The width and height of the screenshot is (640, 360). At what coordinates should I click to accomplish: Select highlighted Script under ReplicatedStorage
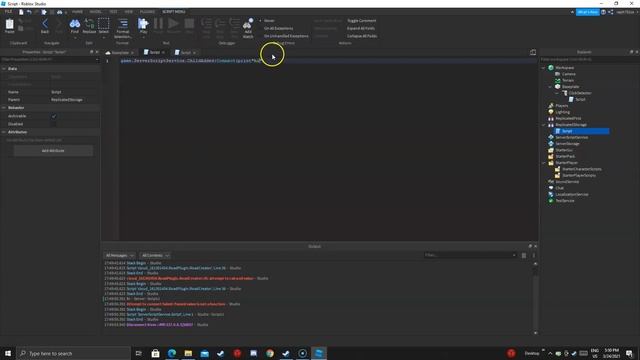coord(567,131)
